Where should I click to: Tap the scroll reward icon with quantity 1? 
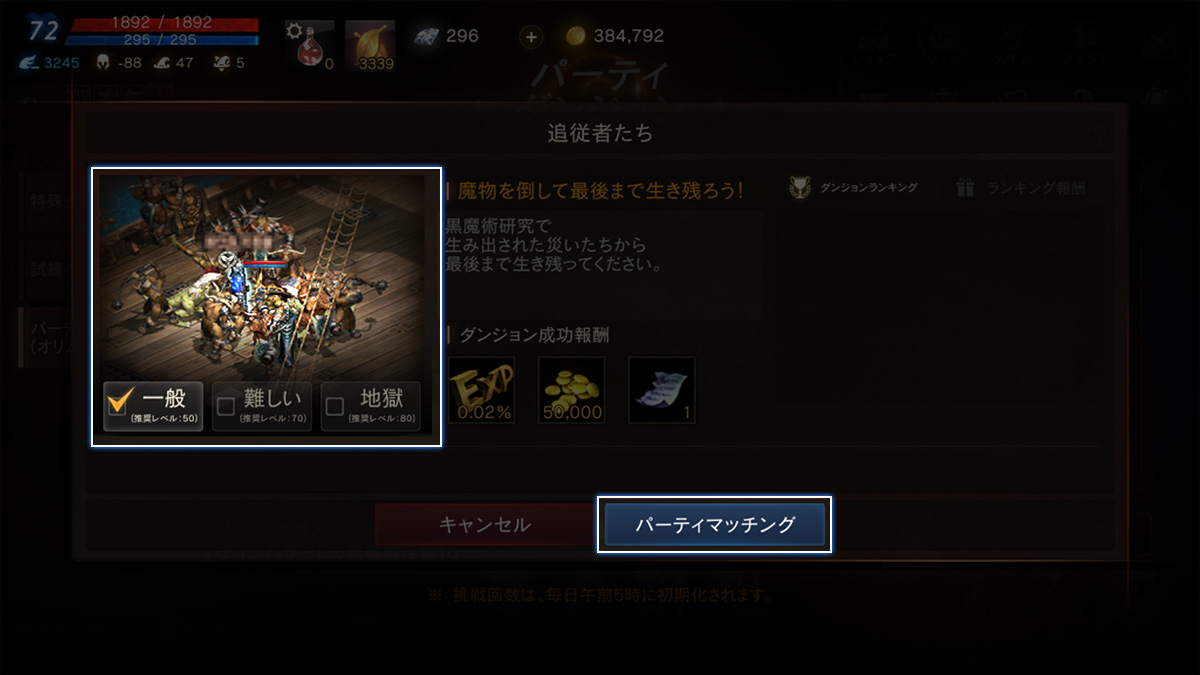pyautogui.click(x=662, y=390)
